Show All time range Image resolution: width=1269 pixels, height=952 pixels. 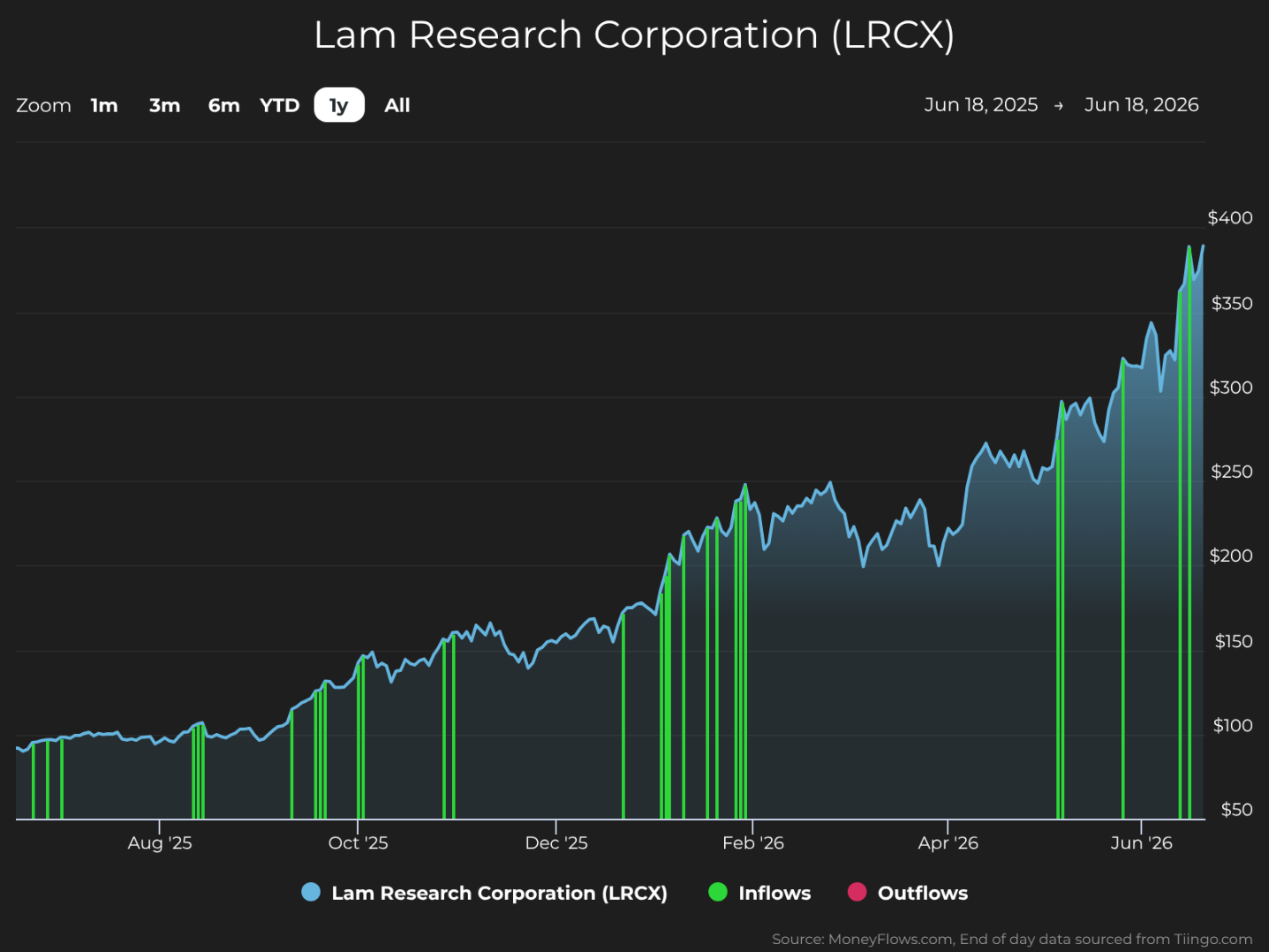[x=397, y=105]
